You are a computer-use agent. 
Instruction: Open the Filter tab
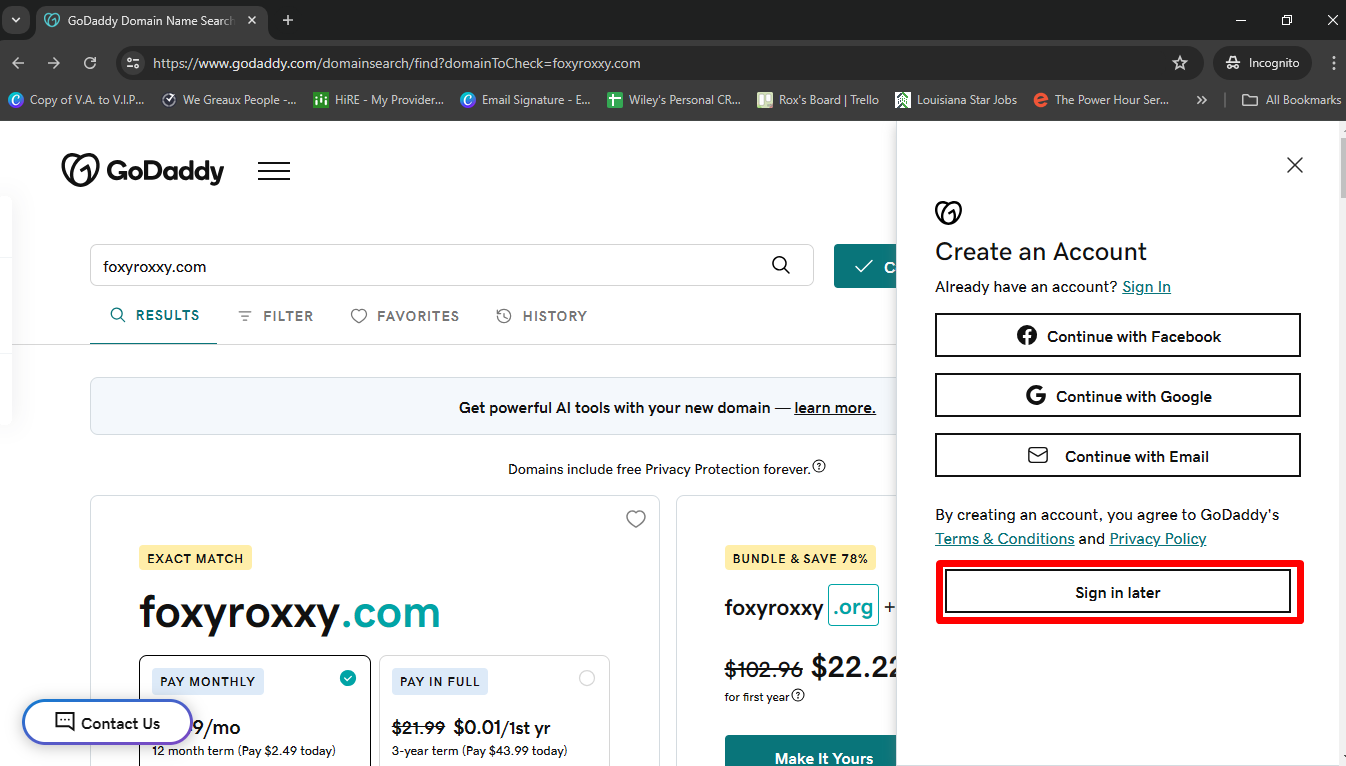click(x=275, y=316)
